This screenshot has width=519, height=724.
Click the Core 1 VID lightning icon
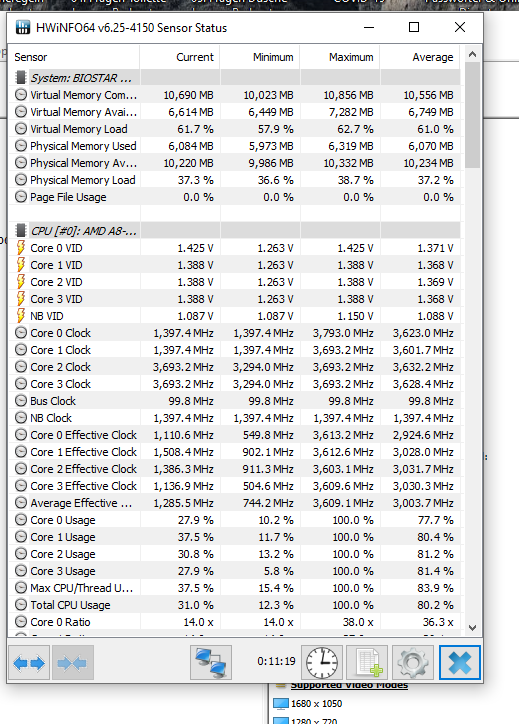pos(21,265)
